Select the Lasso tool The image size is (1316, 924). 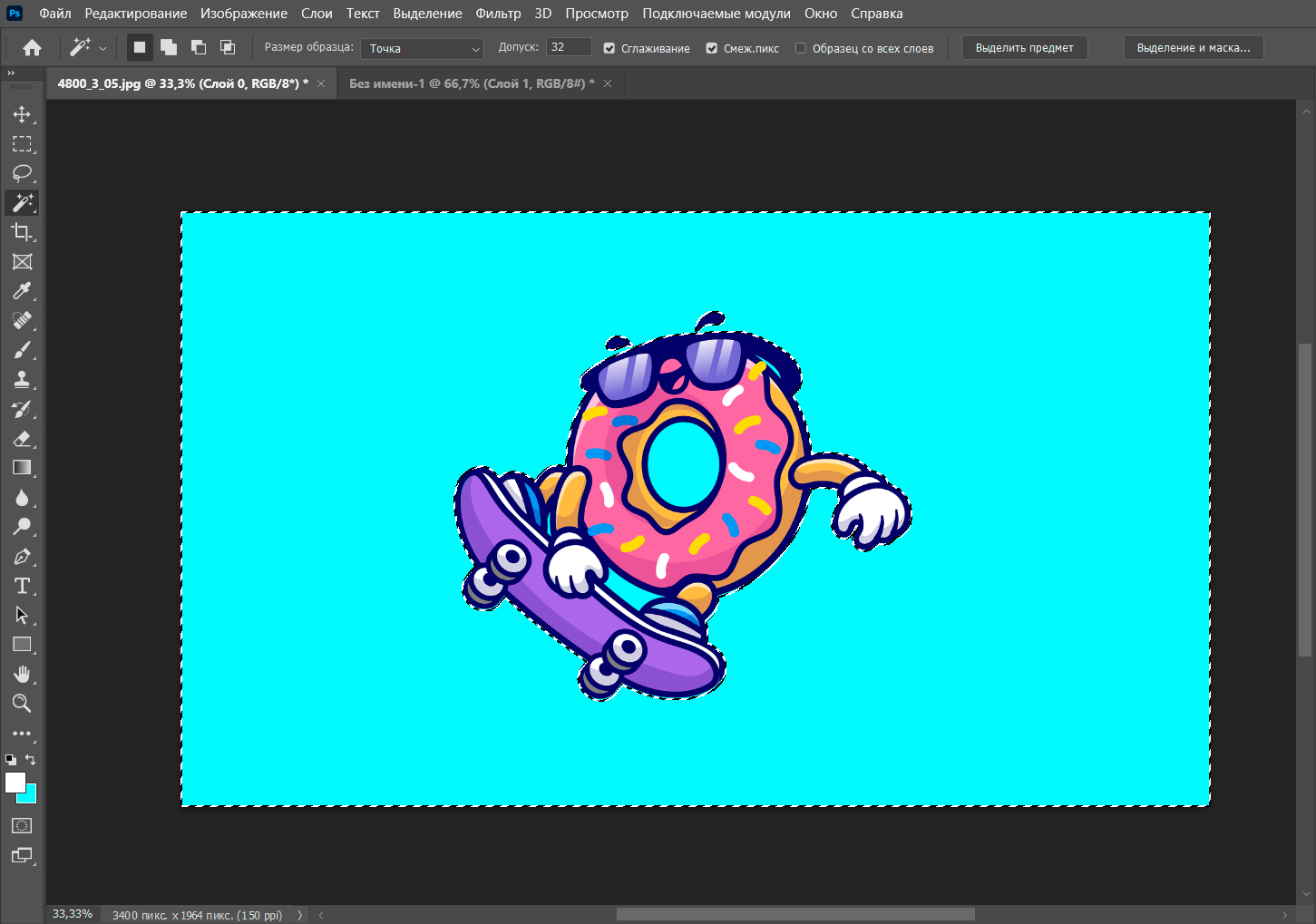point(22,173)
